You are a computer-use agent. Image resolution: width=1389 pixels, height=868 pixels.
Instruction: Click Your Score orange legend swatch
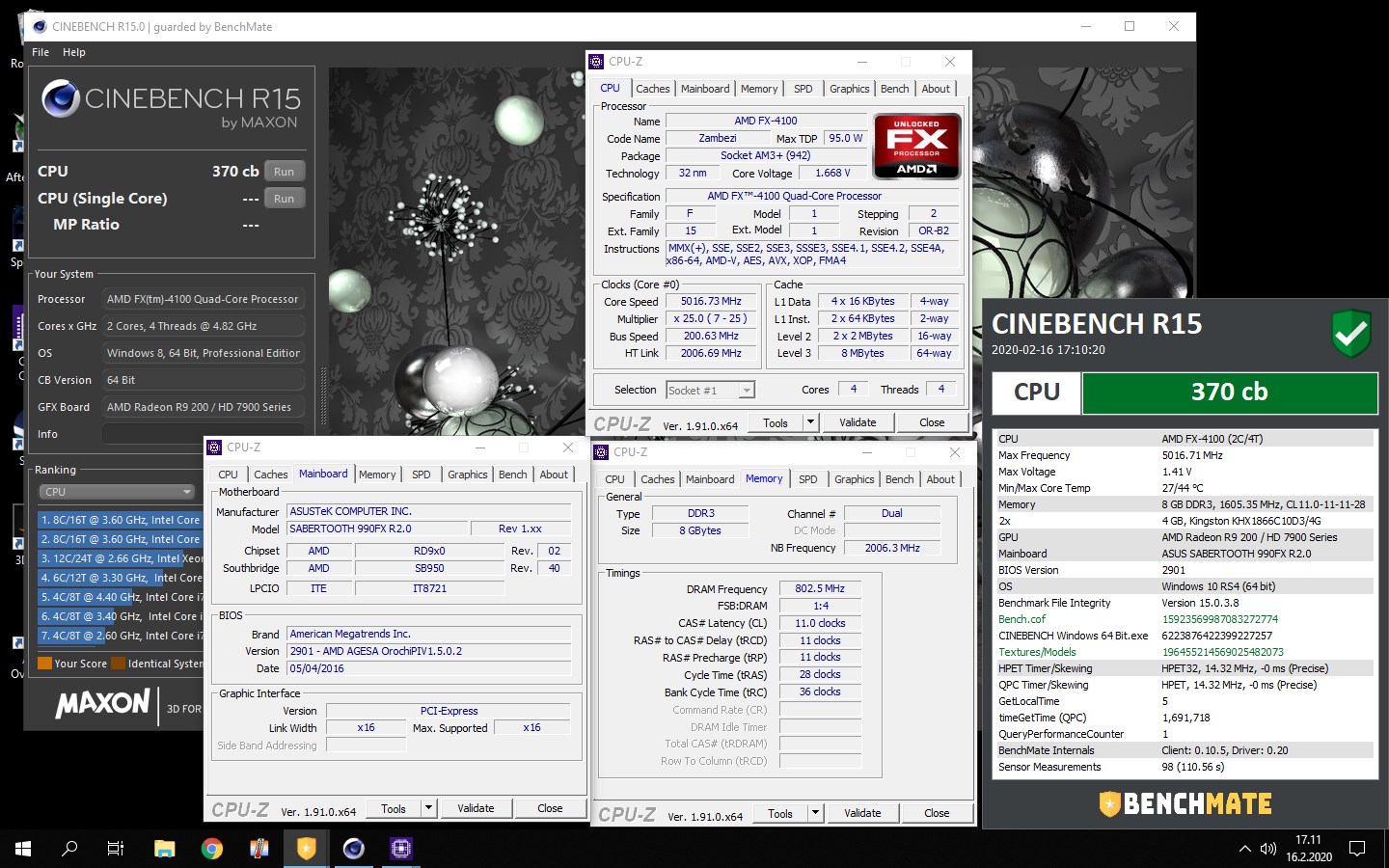(x=44, y=664)
